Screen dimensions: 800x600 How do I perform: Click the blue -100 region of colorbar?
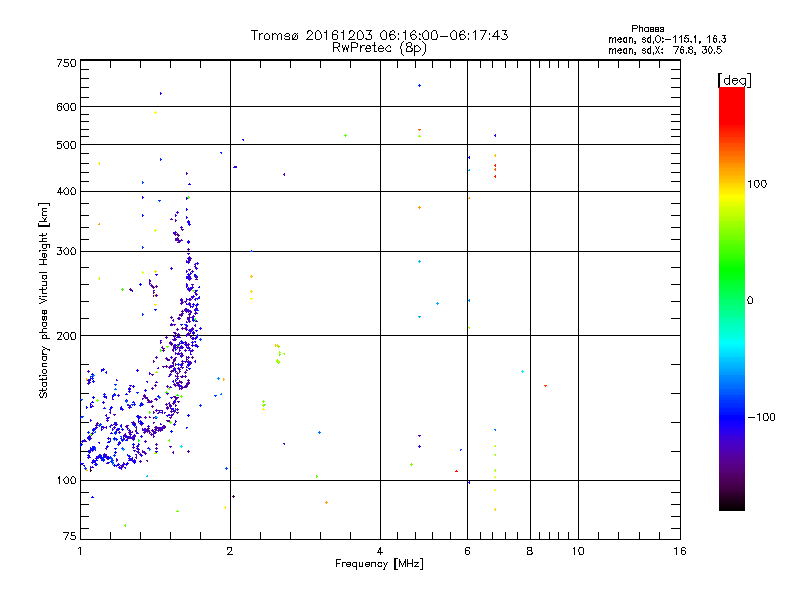[732, 417]
